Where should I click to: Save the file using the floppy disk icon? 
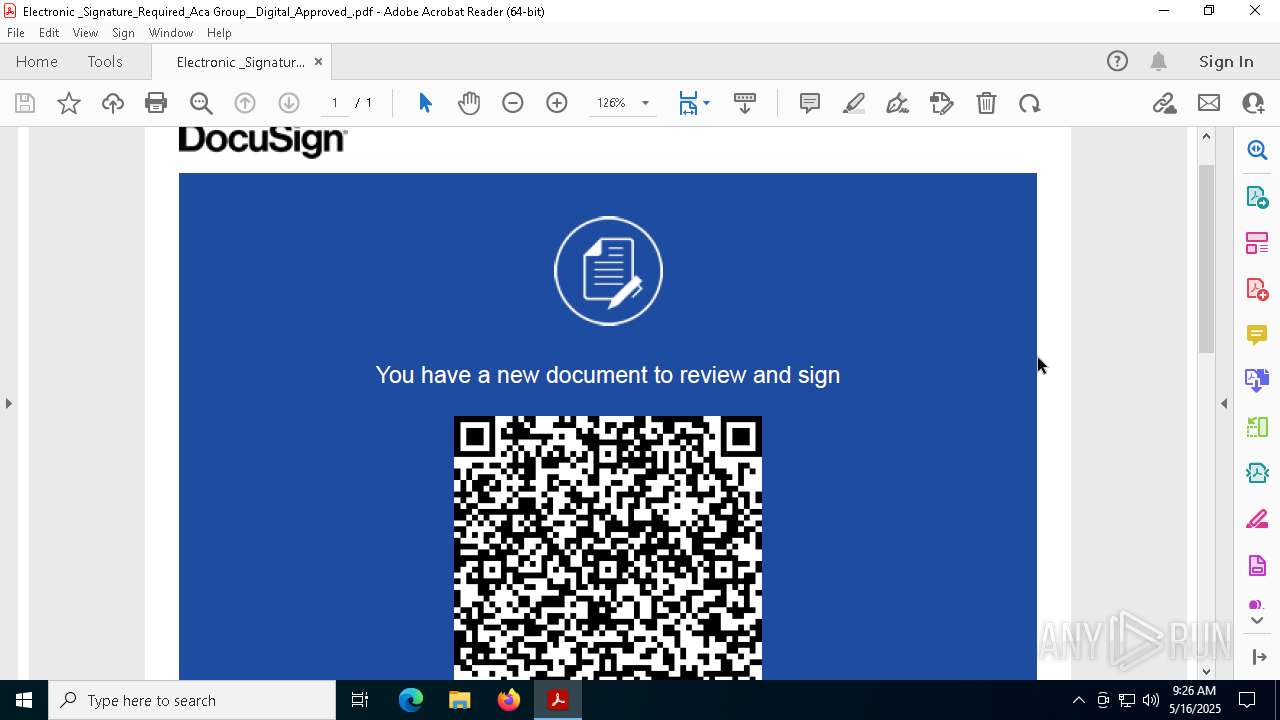(x=25, y=103)
